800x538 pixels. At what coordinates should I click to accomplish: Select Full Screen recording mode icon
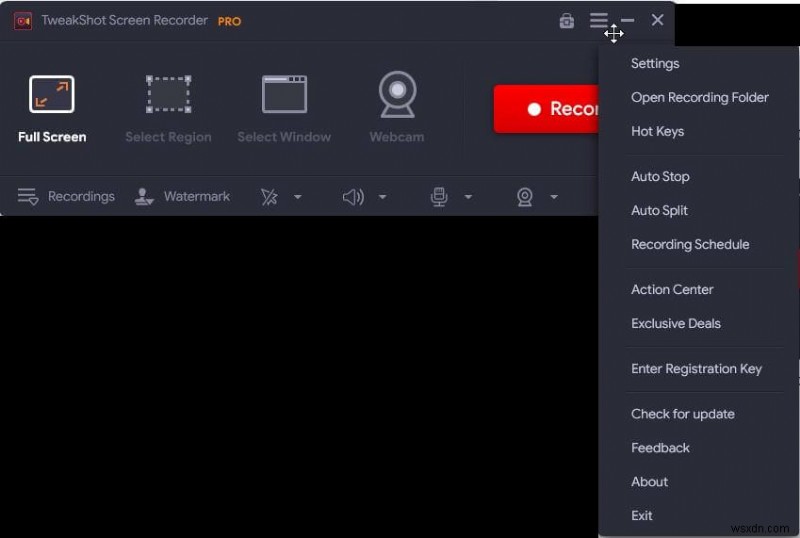(52, 94)
